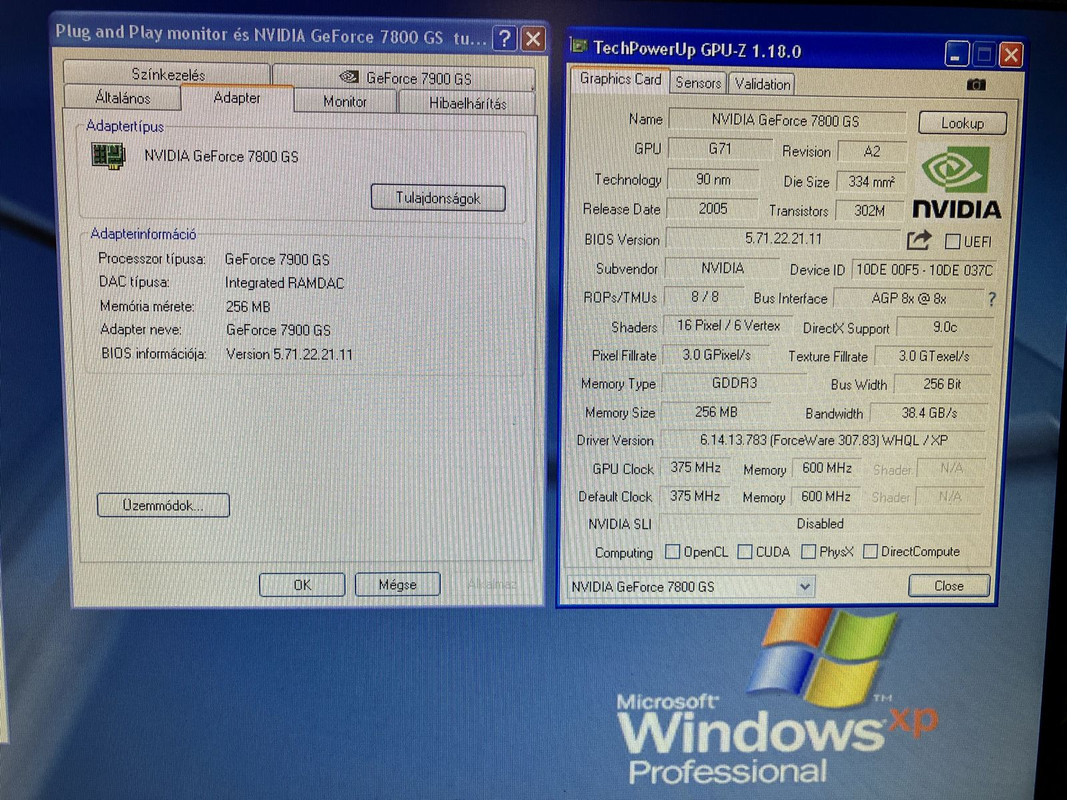The width and height of the screenshot is (1067, 800).
Task: Click the Revision field showing A2
Action: pyautogui.click(x=872, y=151)
